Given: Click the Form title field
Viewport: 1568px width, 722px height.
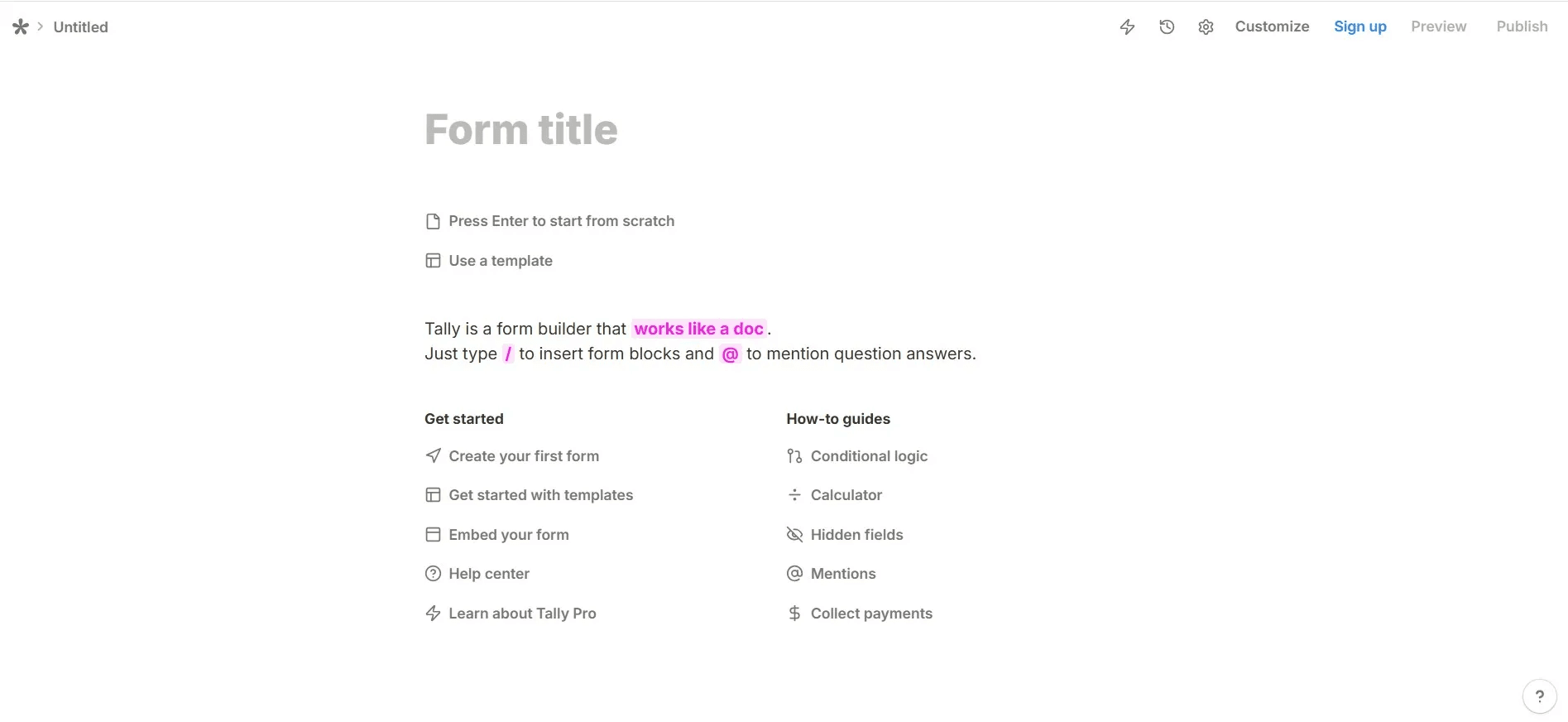Looking at the screenshot, I should [x=521, y=129].
